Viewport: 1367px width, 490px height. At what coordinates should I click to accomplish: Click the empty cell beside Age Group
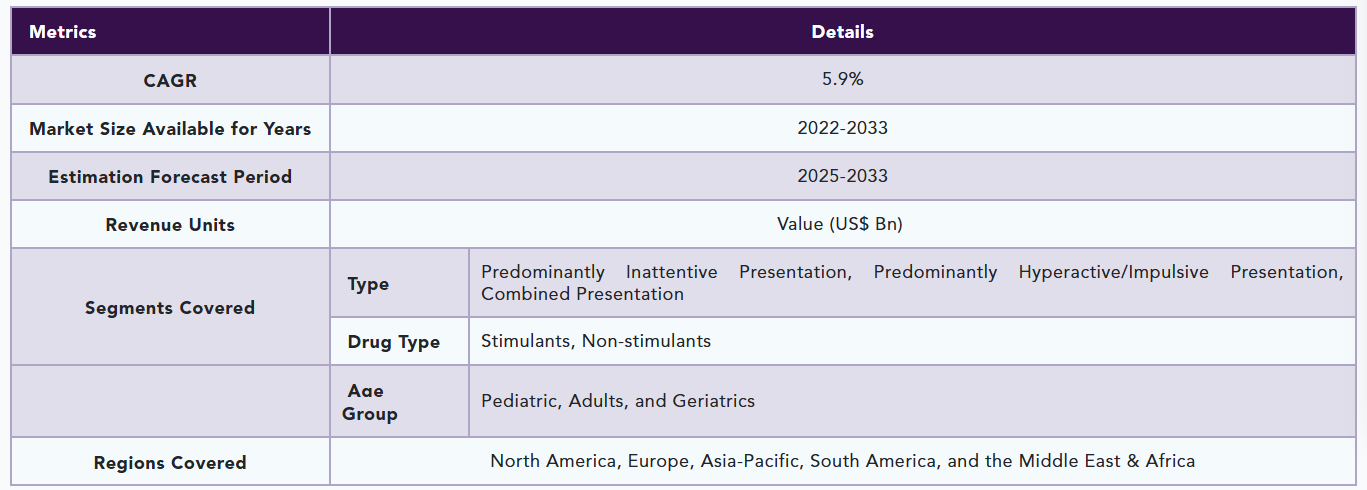pos(170,401)
